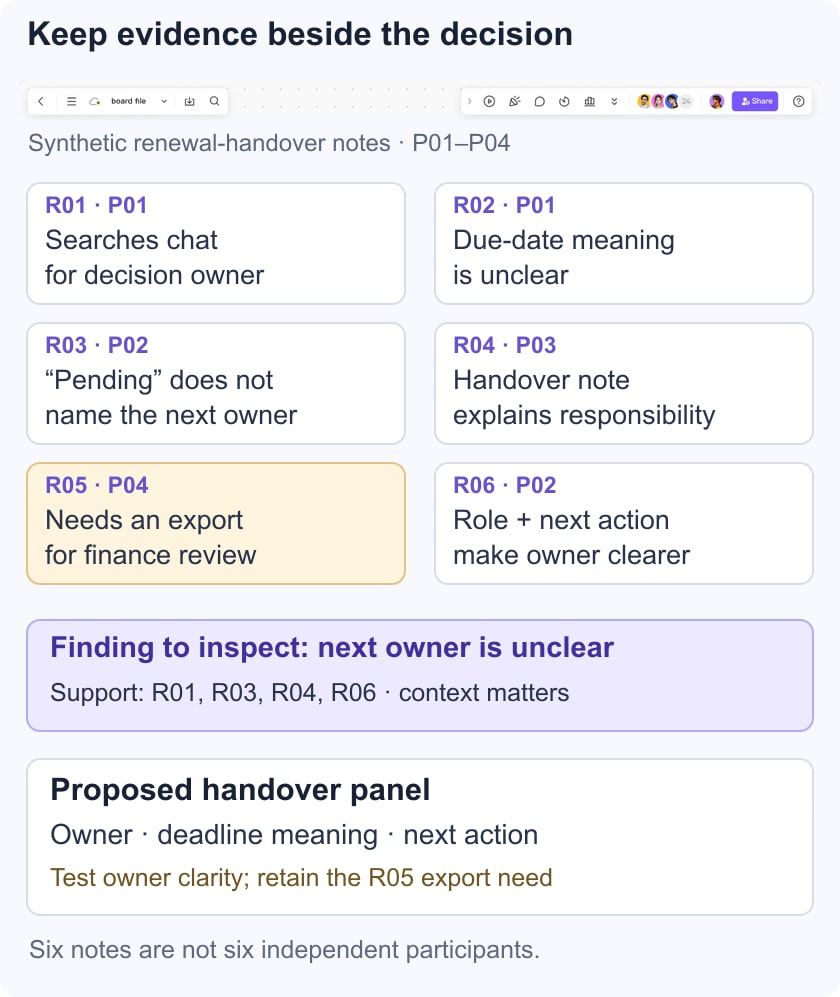
Task: Click the cloud sync status icon
Action: point(95,101)
